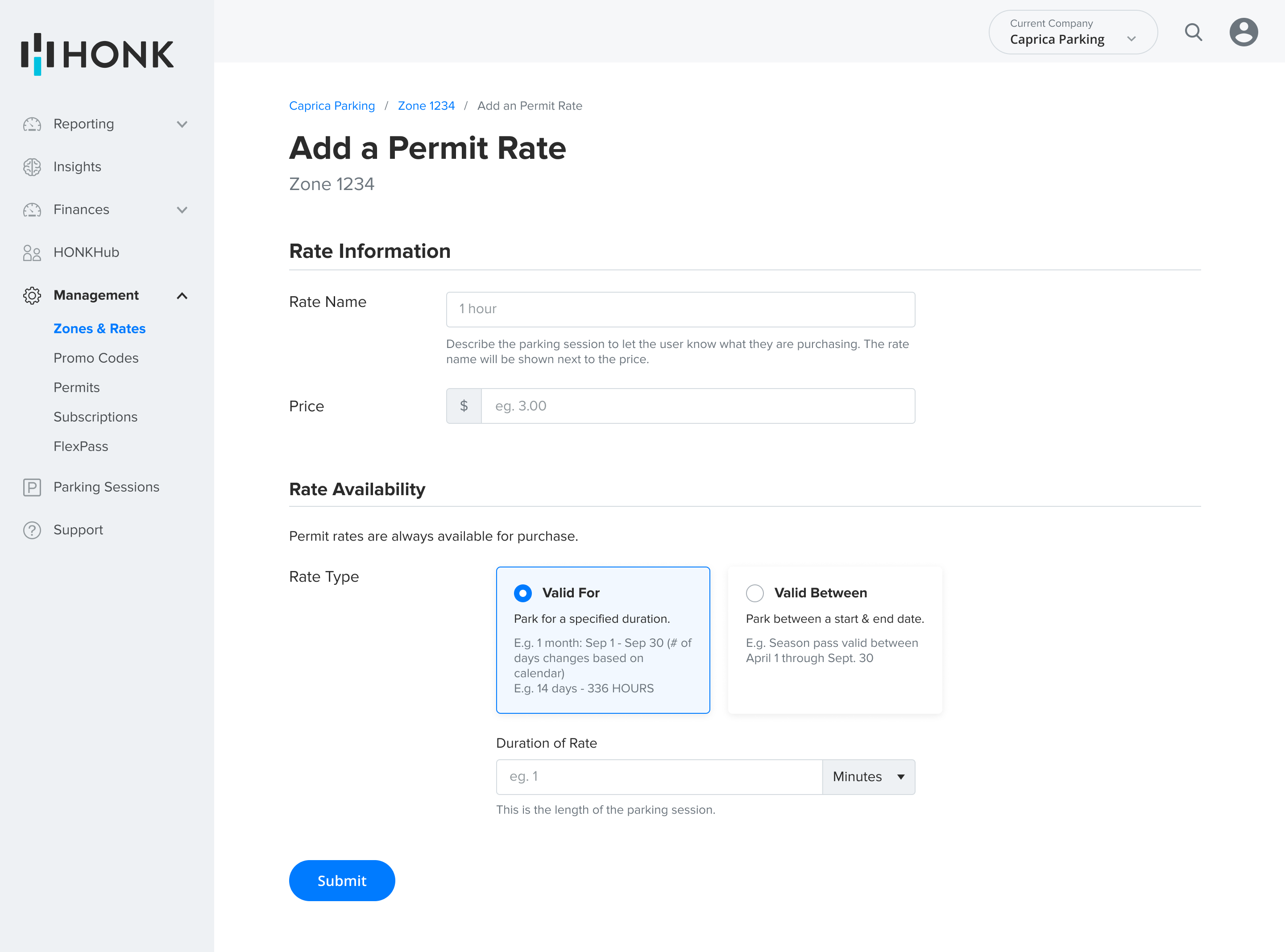
Task: Expand the Reporting menu chevron
Action: click(182, 124)
